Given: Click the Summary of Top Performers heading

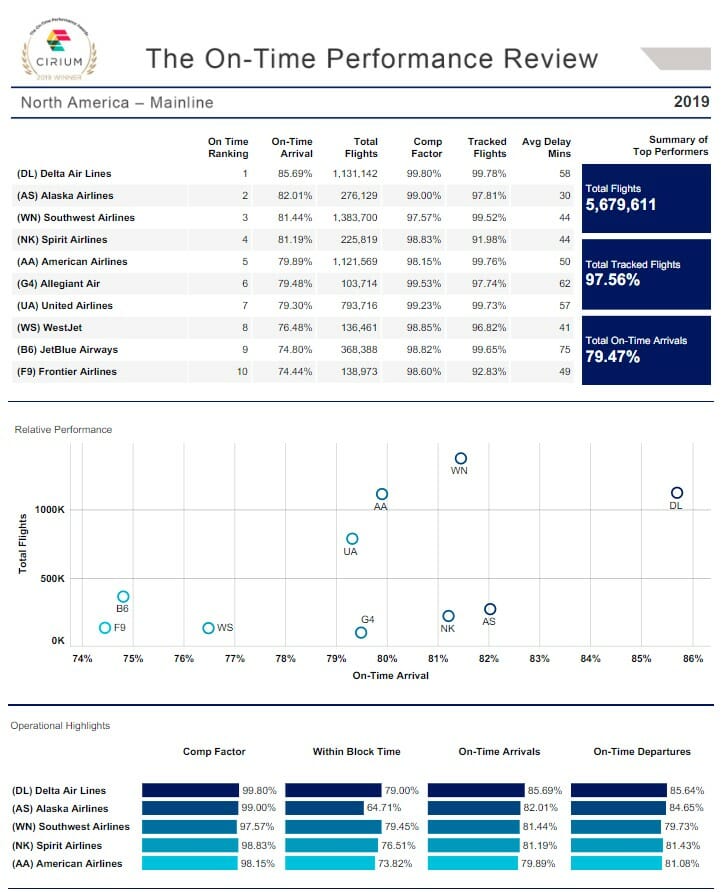Looking at the screenshot, I should pos(670,146).
